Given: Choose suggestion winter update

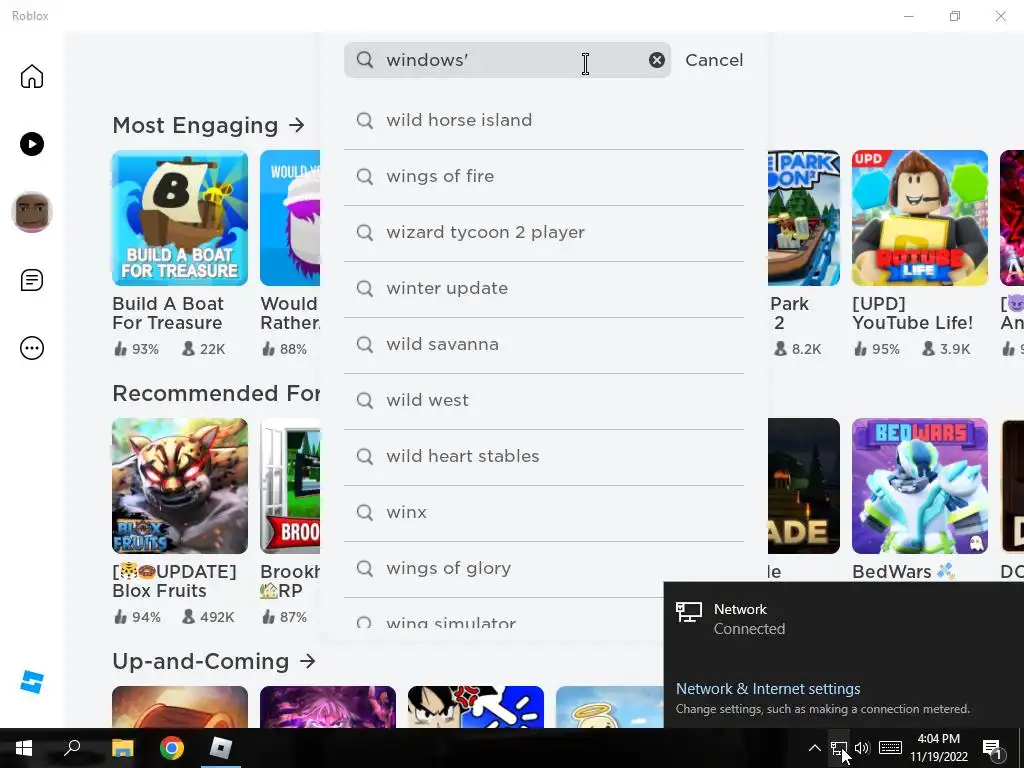Looking at the screenshot, I should click(543, 289).
